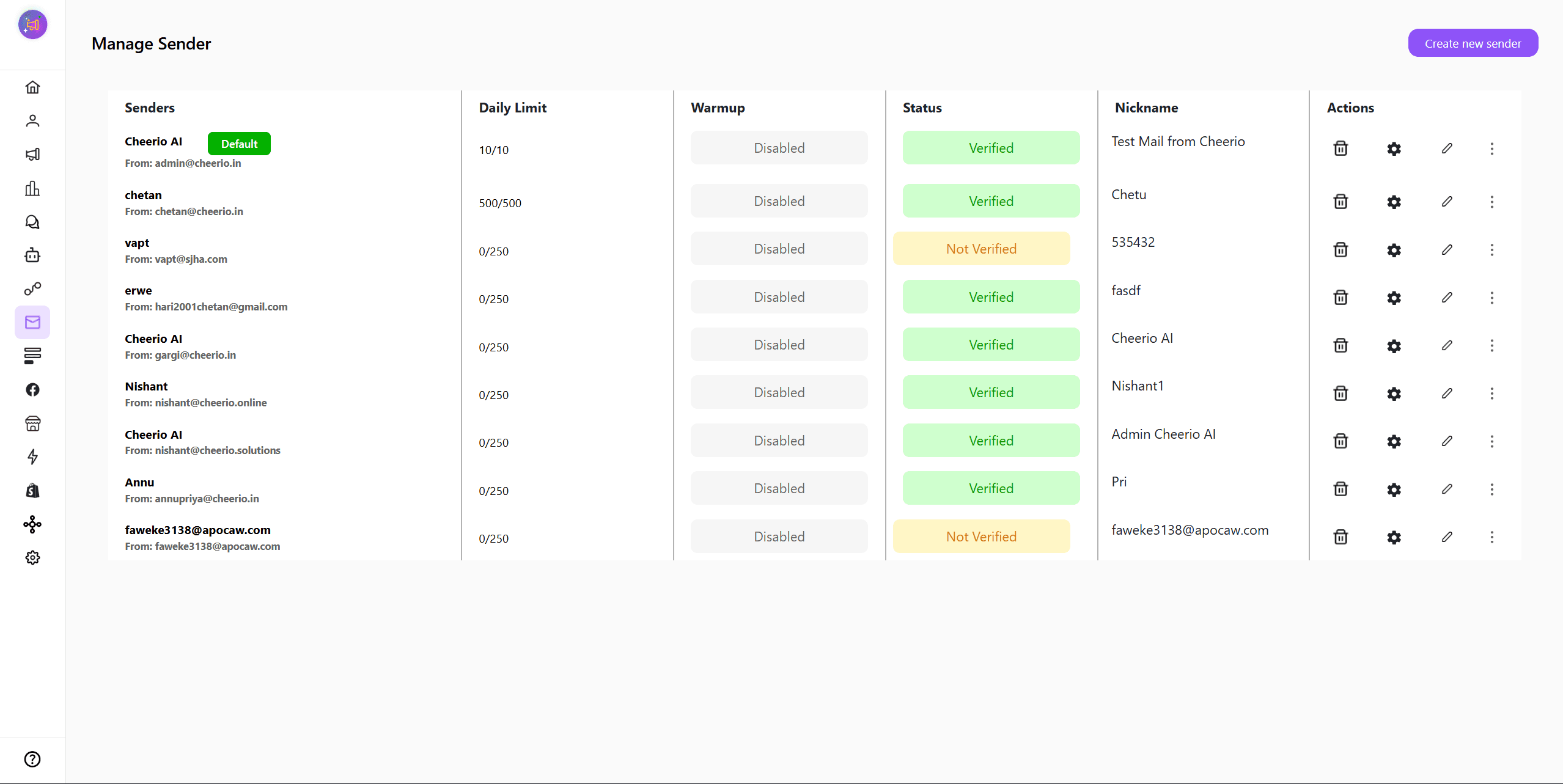The image size is (1563, 784).
Task: Open the Home icon in sidebar
Action: [32, 87]
